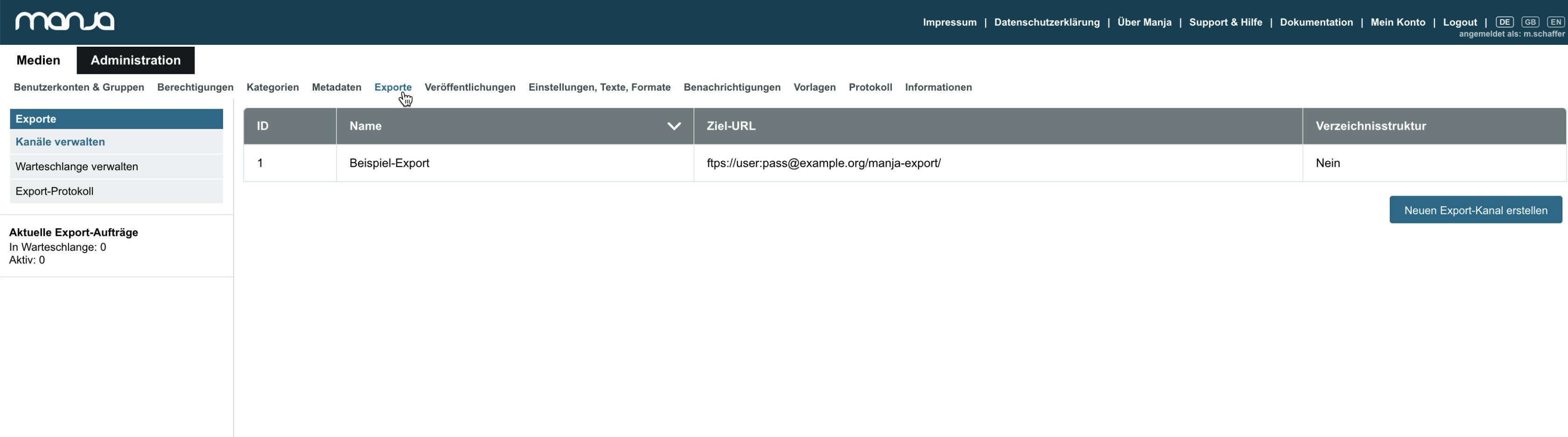Click the Logout link
1568x437 pixels.
pos(1460,22)
